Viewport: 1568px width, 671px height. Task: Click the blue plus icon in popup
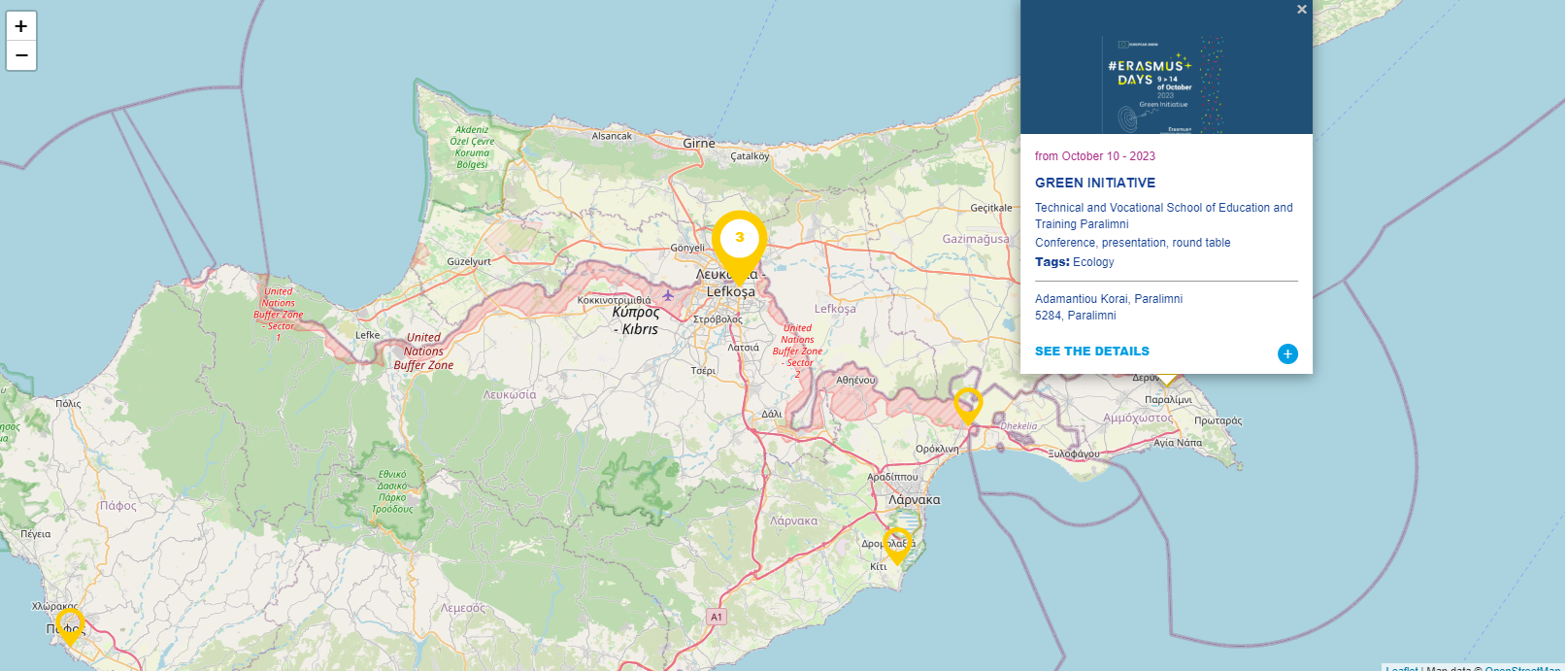coord(1287,353)
